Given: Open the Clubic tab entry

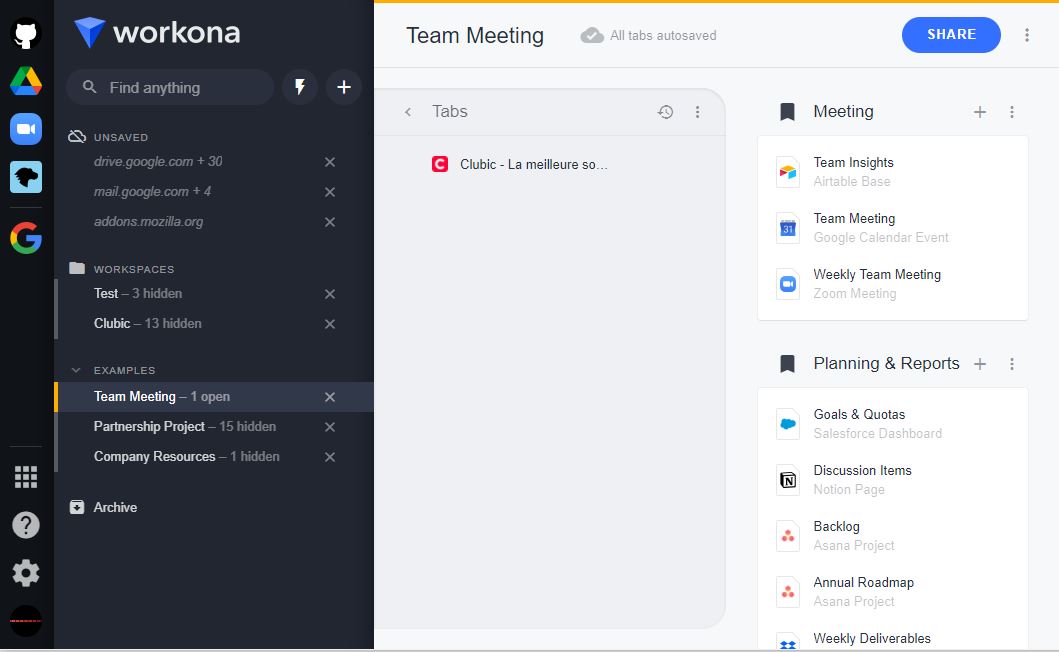Looking at the screenshot, I should tap(520, 164).
